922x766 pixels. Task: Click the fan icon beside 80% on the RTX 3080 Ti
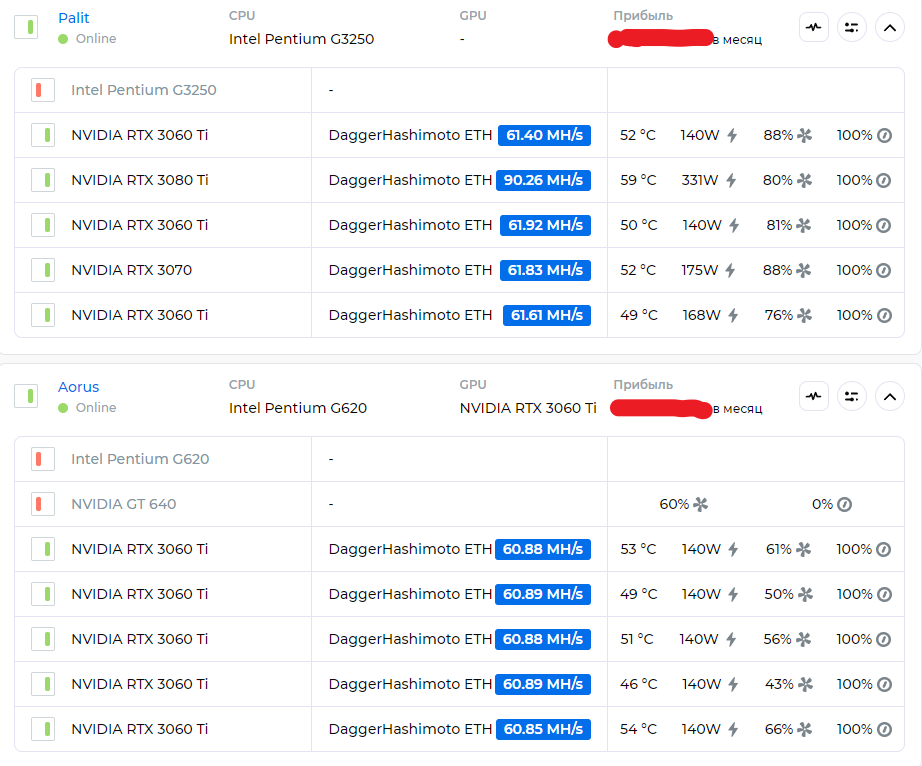(804, 180)
